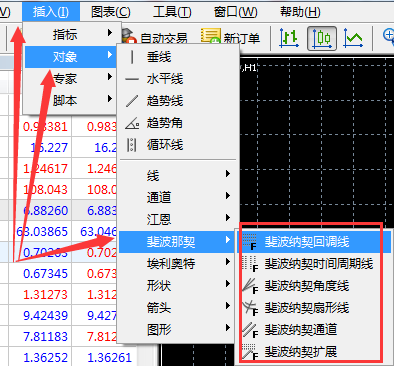Insert a 水平线 horizontal line
This screenshot has height=366, width=394.
point(178,79)
